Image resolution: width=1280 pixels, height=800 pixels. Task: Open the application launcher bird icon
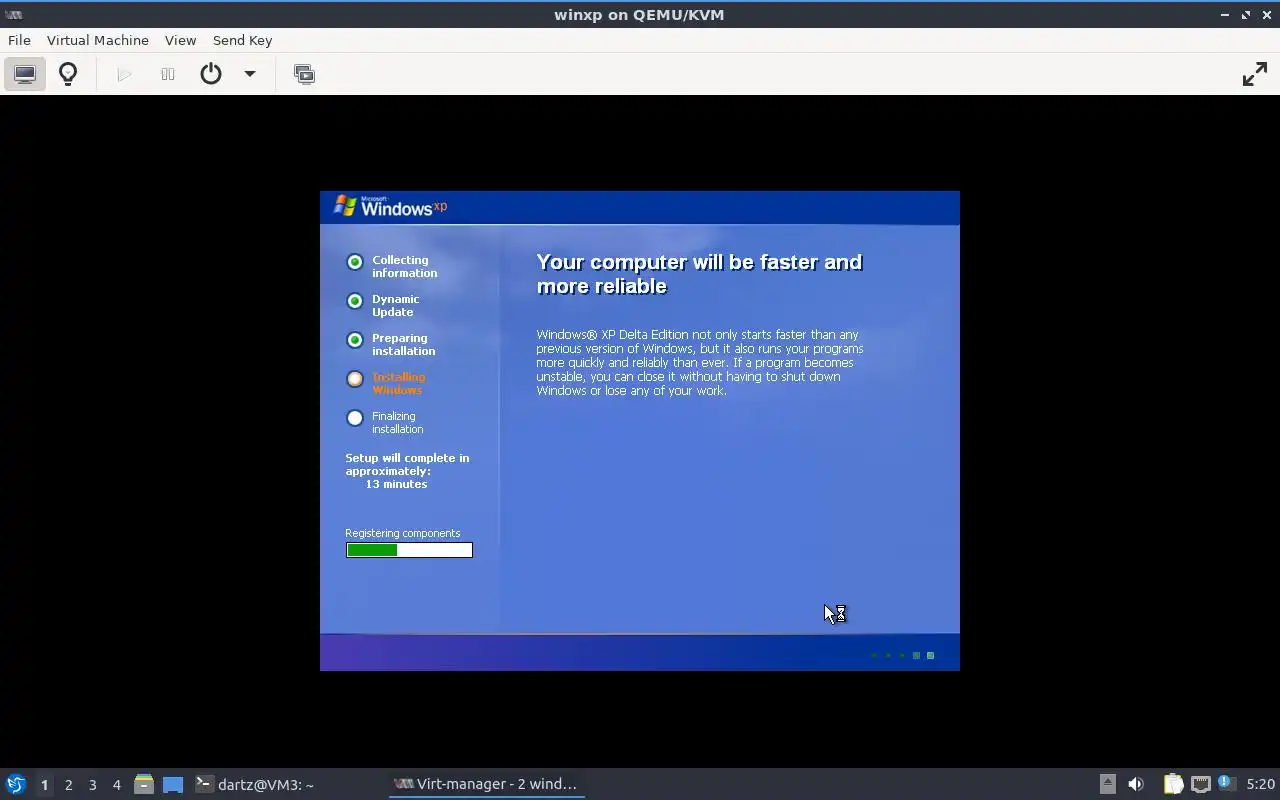tap(15, 784)
